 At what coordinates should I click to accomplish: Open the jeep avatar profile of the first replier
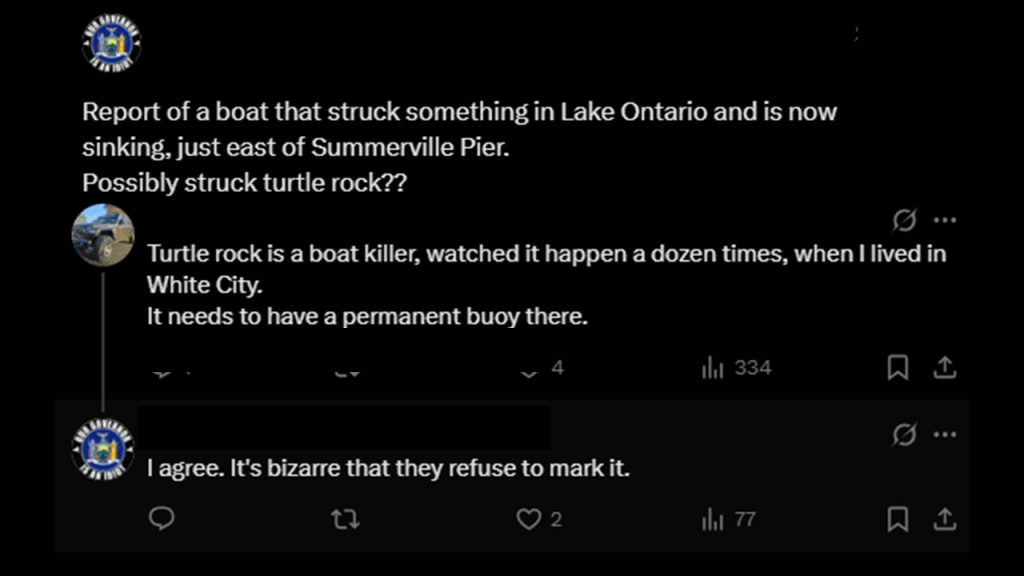pyautogui.click(x=103, y=235)
